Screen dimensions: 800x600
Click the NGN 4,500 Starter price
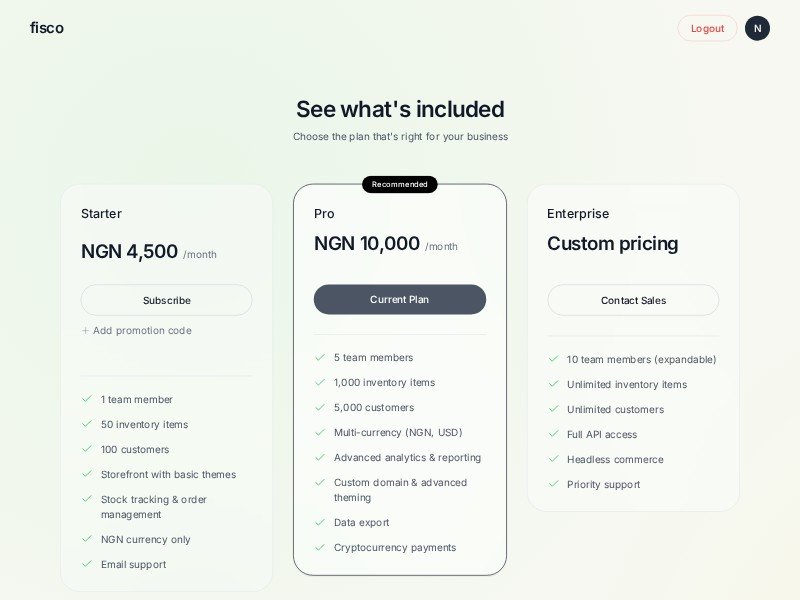tap(129, 252)
